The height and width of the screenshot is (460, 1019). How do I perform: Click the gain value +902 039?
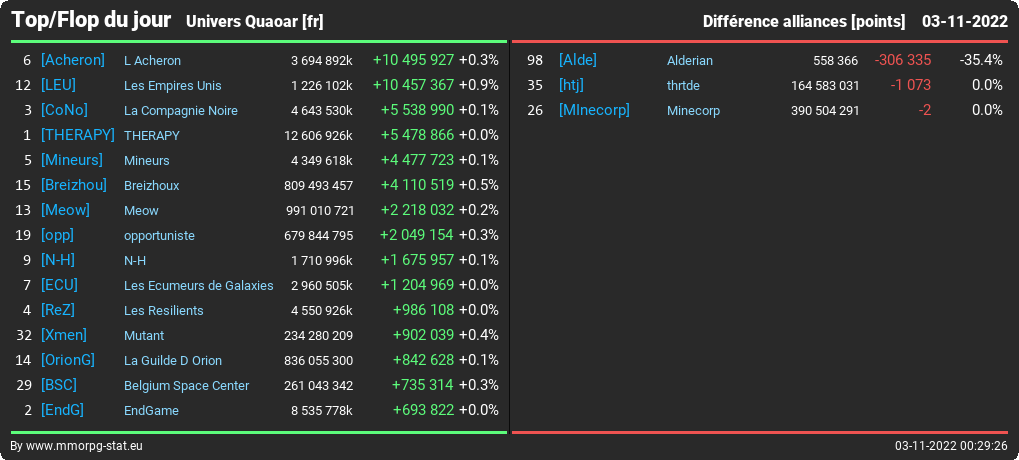point(424,335)
